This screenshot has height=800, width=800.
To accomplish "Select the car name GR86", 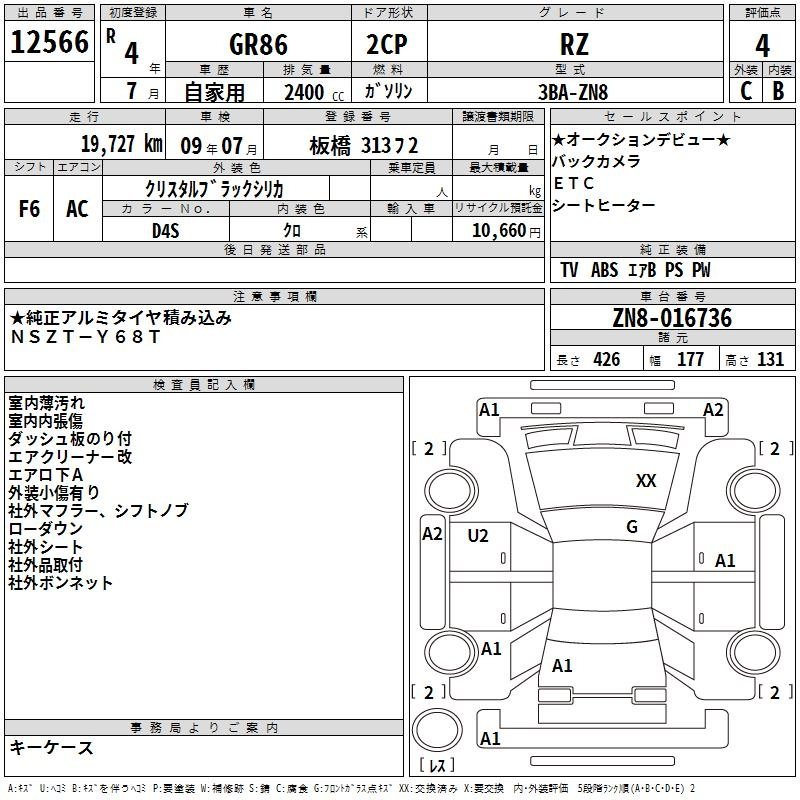I will (257, 44).
